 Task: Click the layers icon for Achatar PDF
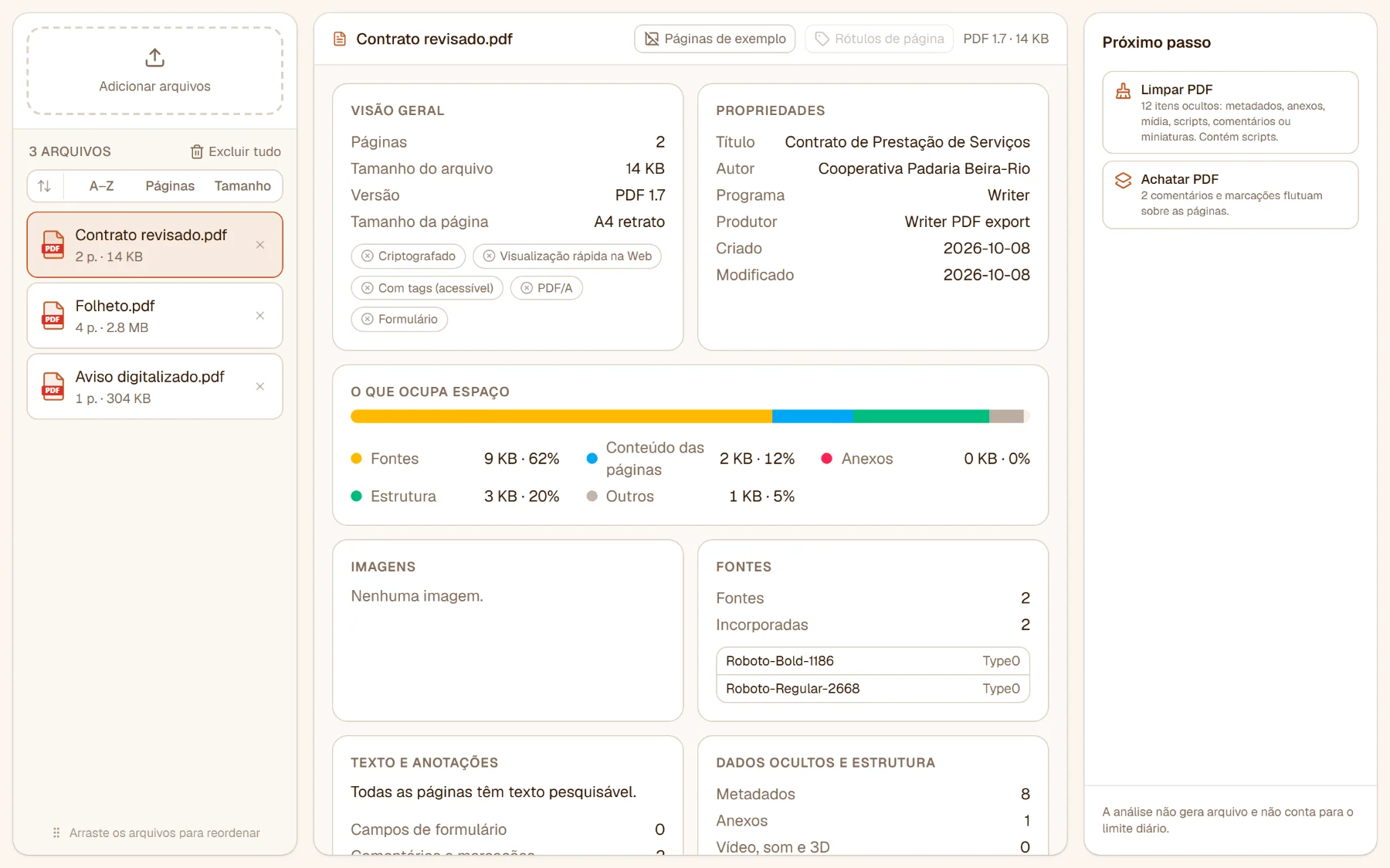pyautogui.click(x=1124, y=181)
